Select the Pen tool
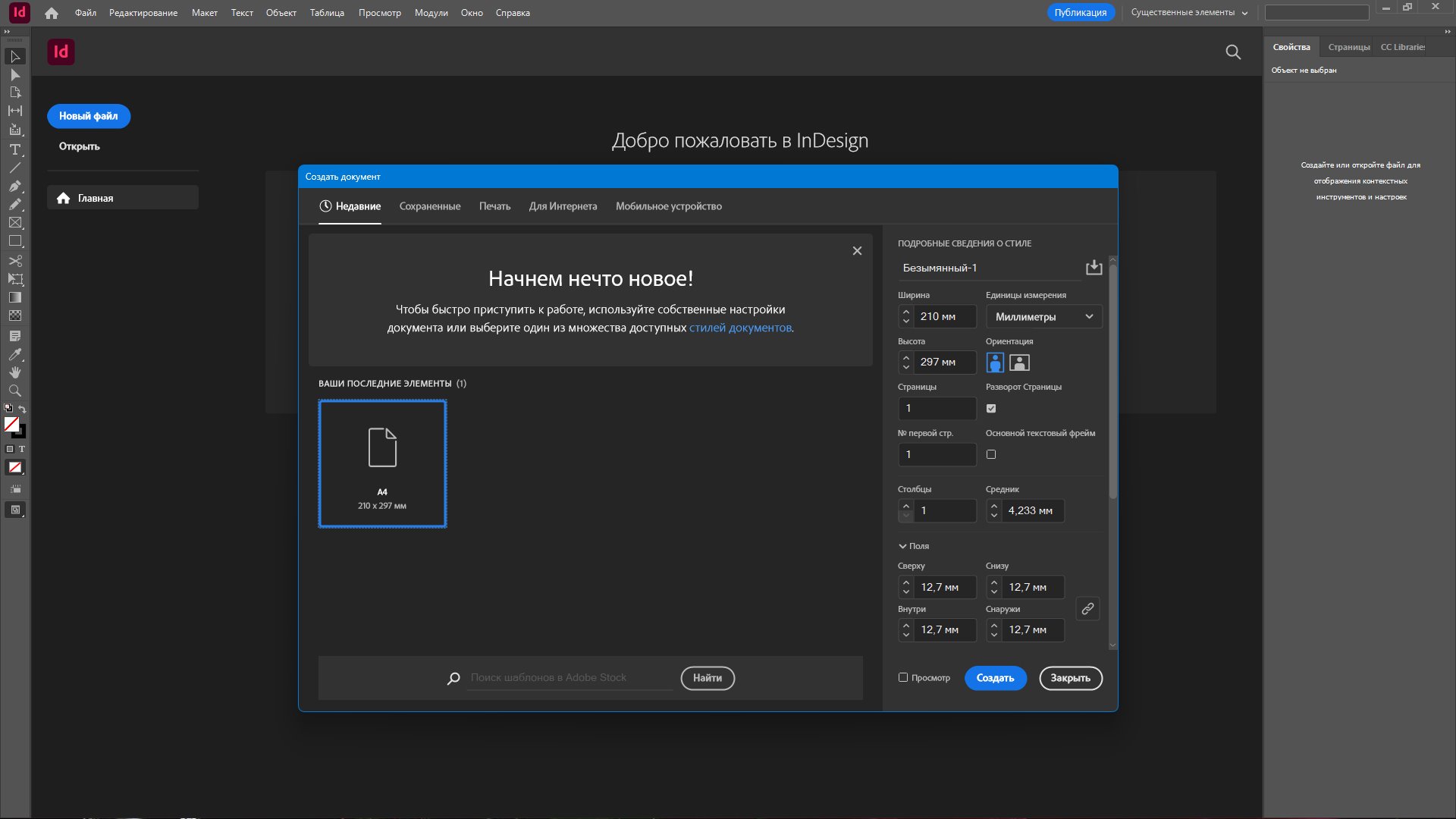 point(15,186)
